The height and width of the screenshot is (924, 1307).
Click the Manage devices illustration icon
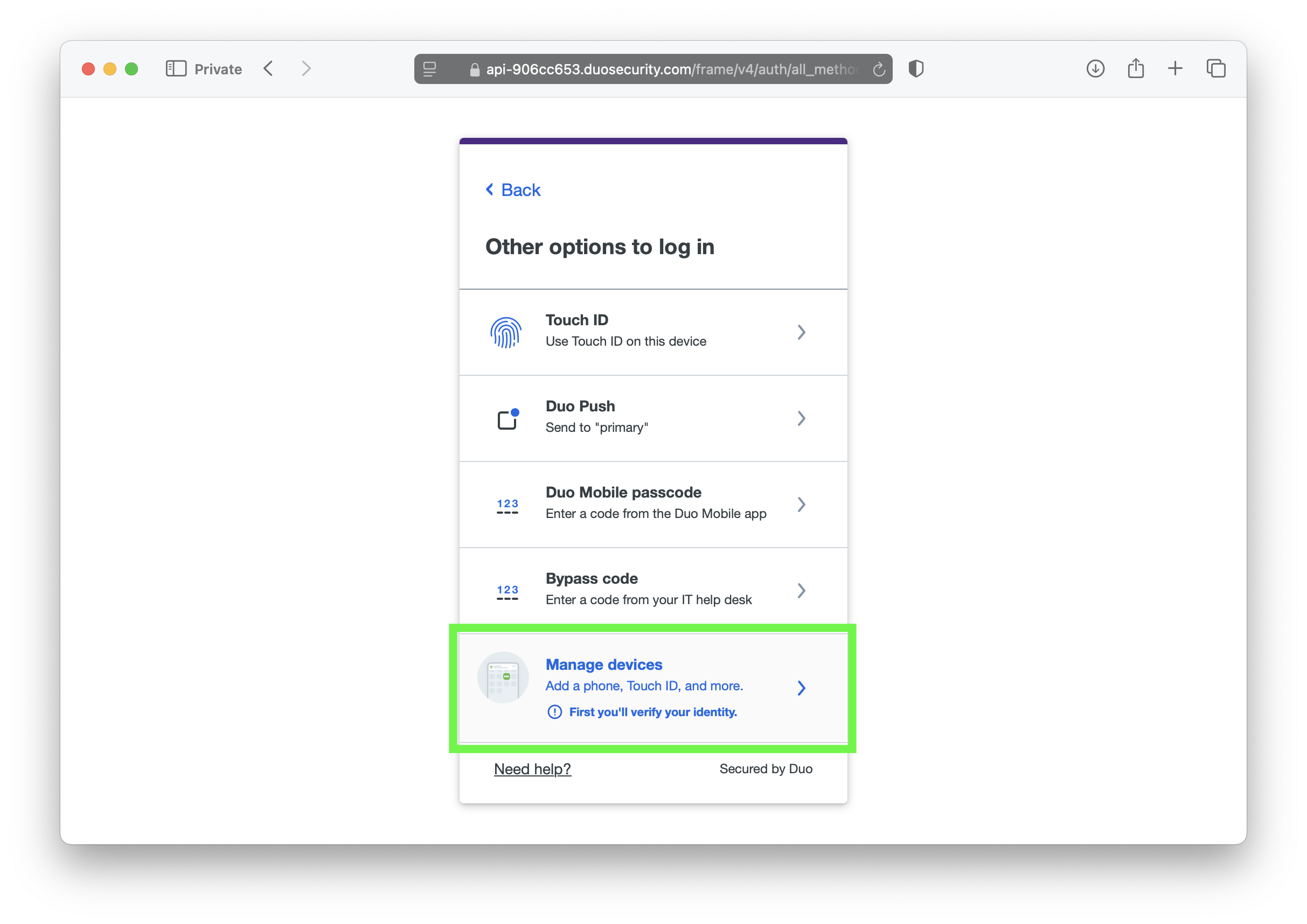point(503,677)
